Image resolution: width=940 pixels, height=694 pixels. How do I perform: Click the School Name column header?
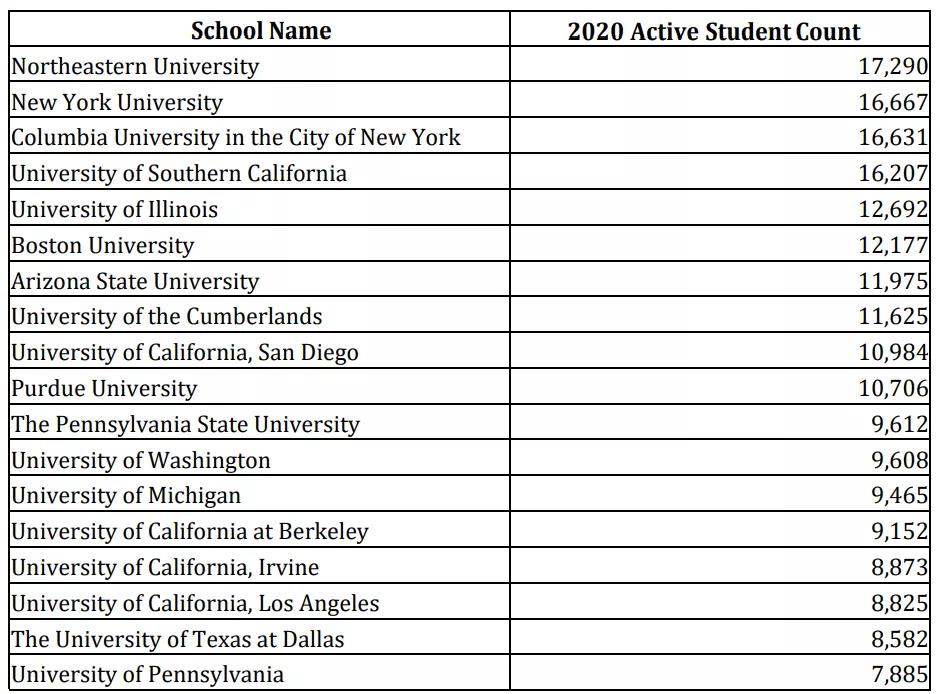pyautogui.click(x=260, y=31)
